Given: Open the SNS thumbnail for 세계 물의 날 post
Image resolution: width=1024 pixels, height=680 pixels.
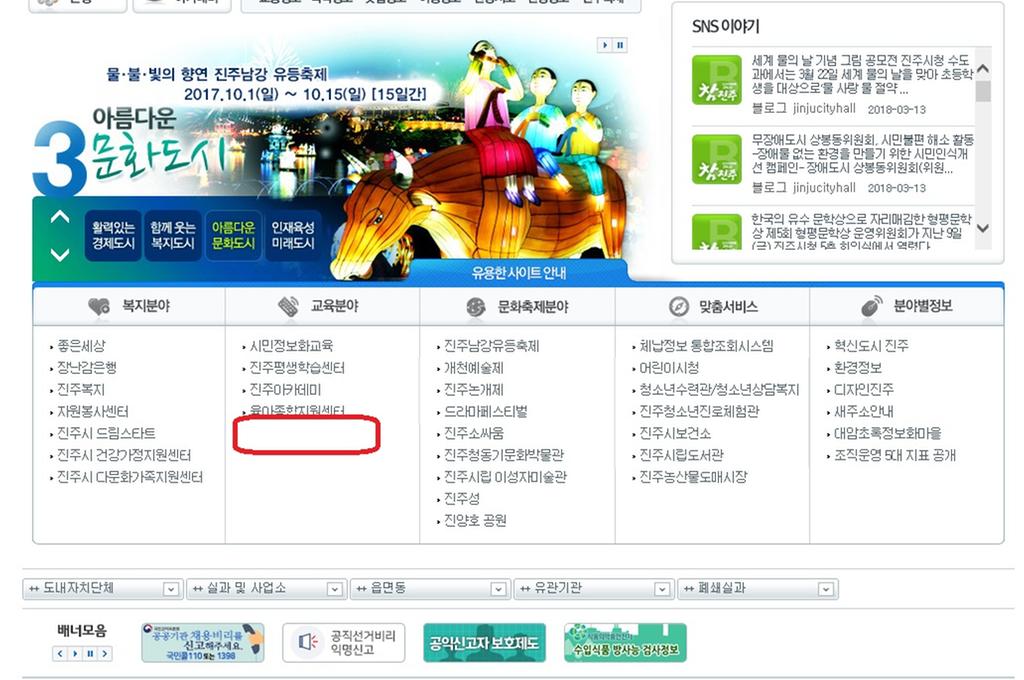Looking at the screenshot, I should pos(716,80).
